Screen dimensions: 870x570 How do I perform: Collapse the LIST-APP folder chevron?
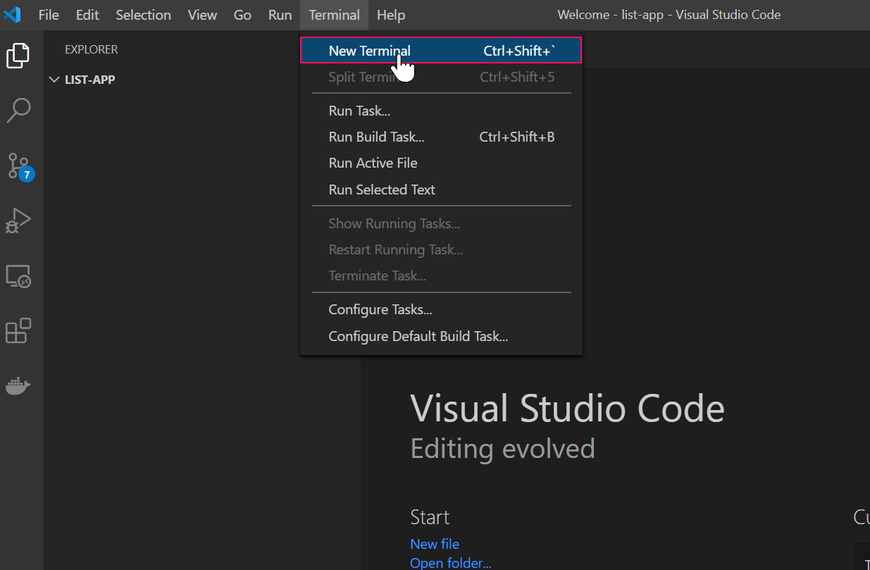pyautogui.click(x=54, y=79)
